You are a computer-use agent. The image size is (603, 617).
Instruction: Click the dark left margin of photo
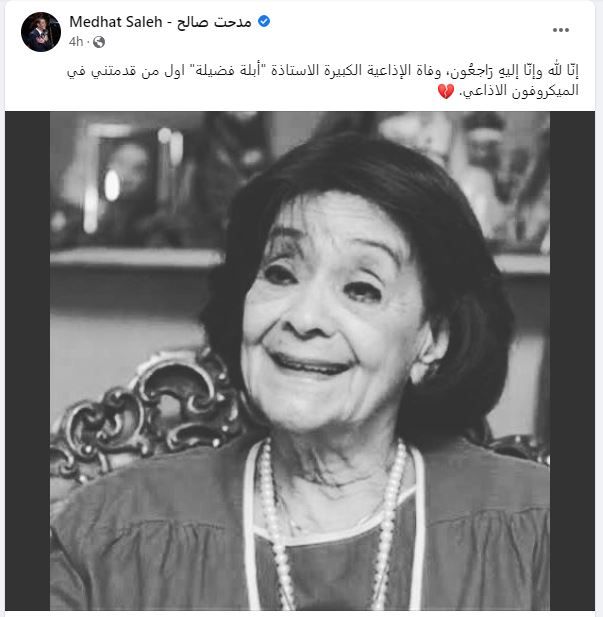pyautogui.click(x=28, y=361)
